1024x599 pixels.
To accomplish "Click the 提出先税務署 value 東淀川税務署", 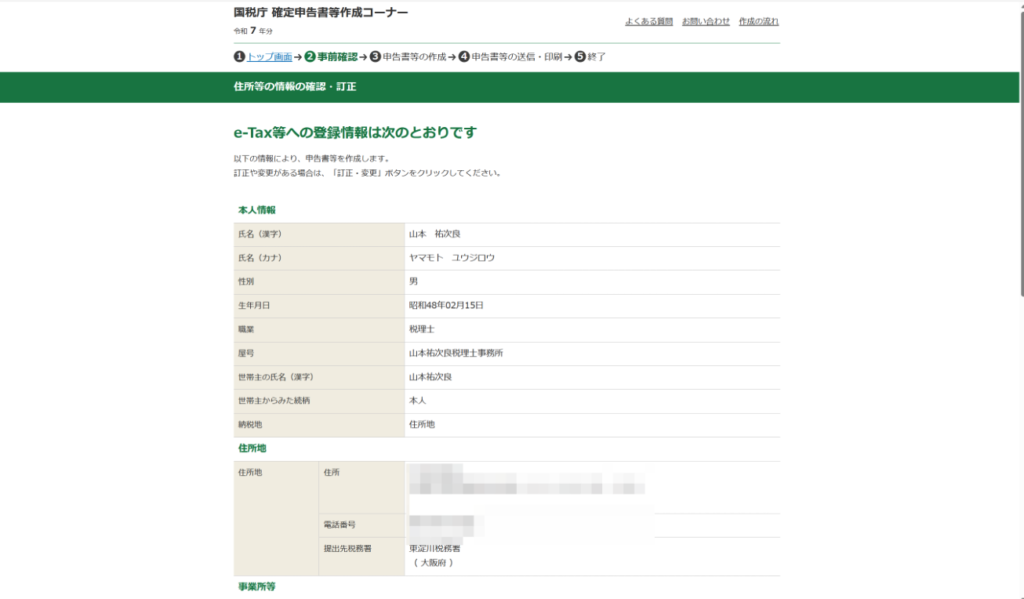I will pyautogui.click(x=435, y=549).
